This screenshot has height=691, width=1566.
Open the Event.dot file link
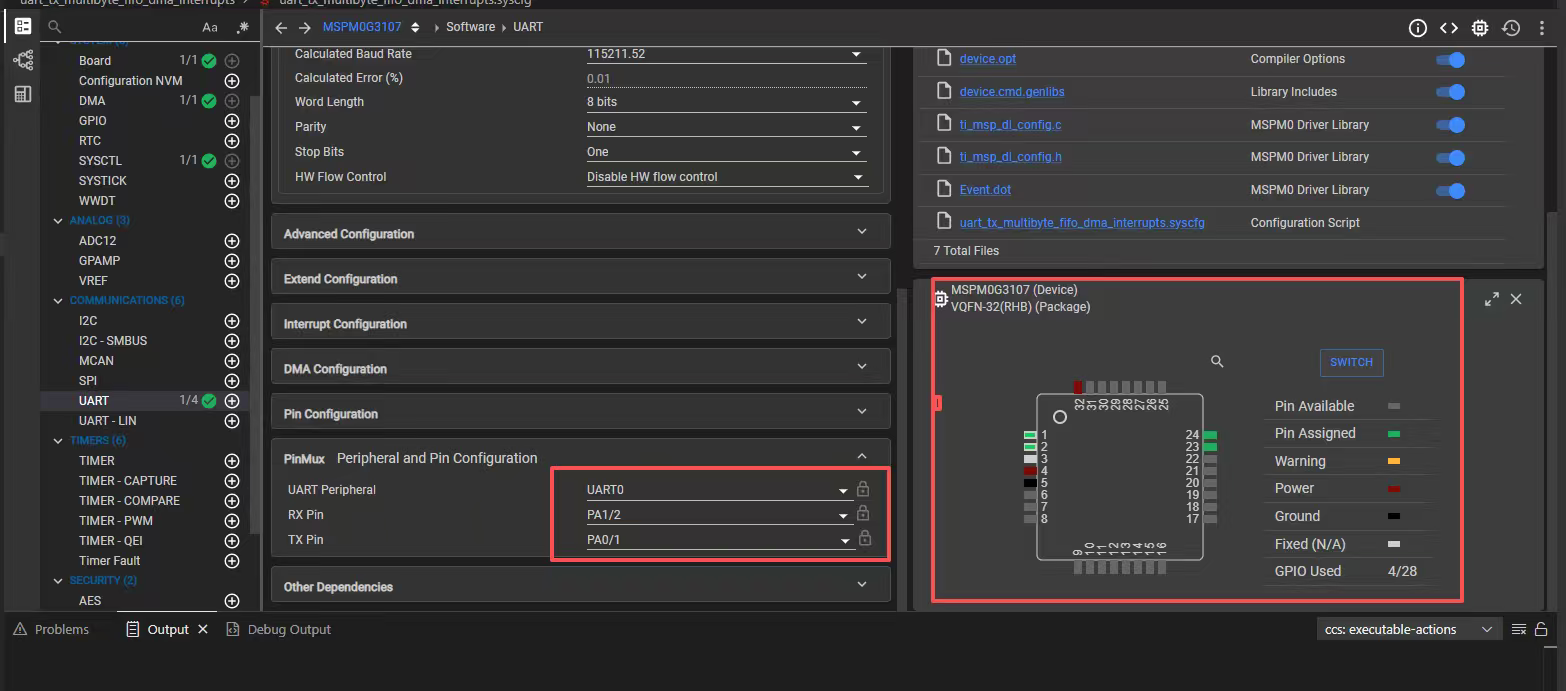(x=985, y=190)
